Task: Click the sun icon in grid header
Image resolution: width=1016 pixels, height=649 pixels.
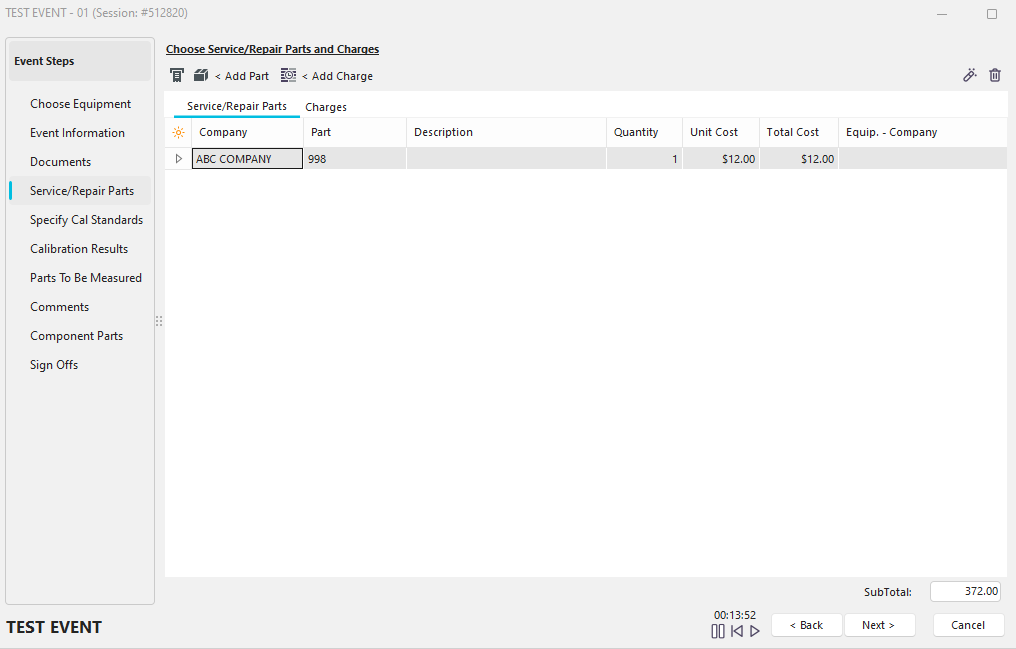Action: click(x=178, y=132)
